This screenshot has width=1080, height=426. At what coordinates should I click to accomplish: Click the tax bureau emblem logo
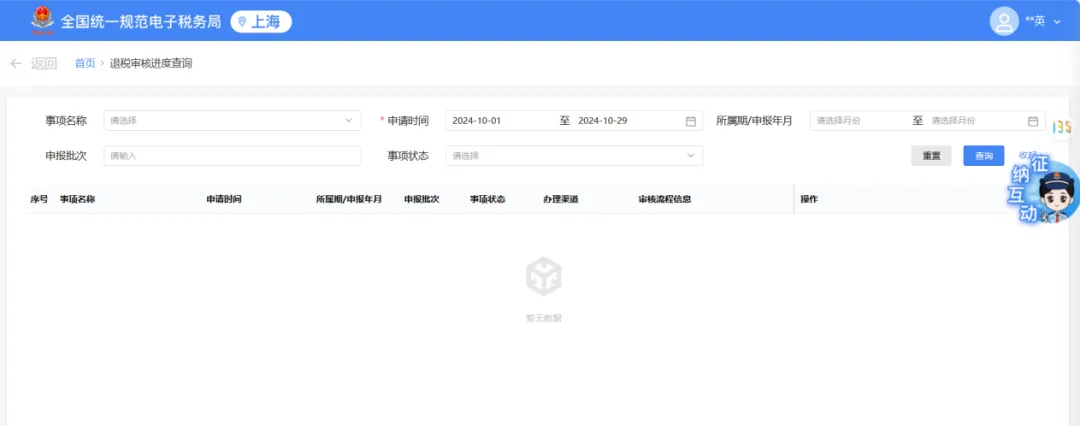pyautogui.click(x=42, y=20)
